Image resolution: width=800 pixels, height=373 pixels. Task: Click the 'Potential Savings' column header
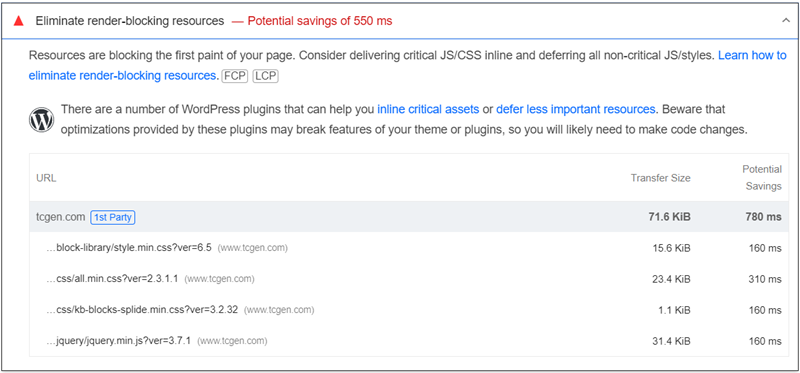[762, 178]
